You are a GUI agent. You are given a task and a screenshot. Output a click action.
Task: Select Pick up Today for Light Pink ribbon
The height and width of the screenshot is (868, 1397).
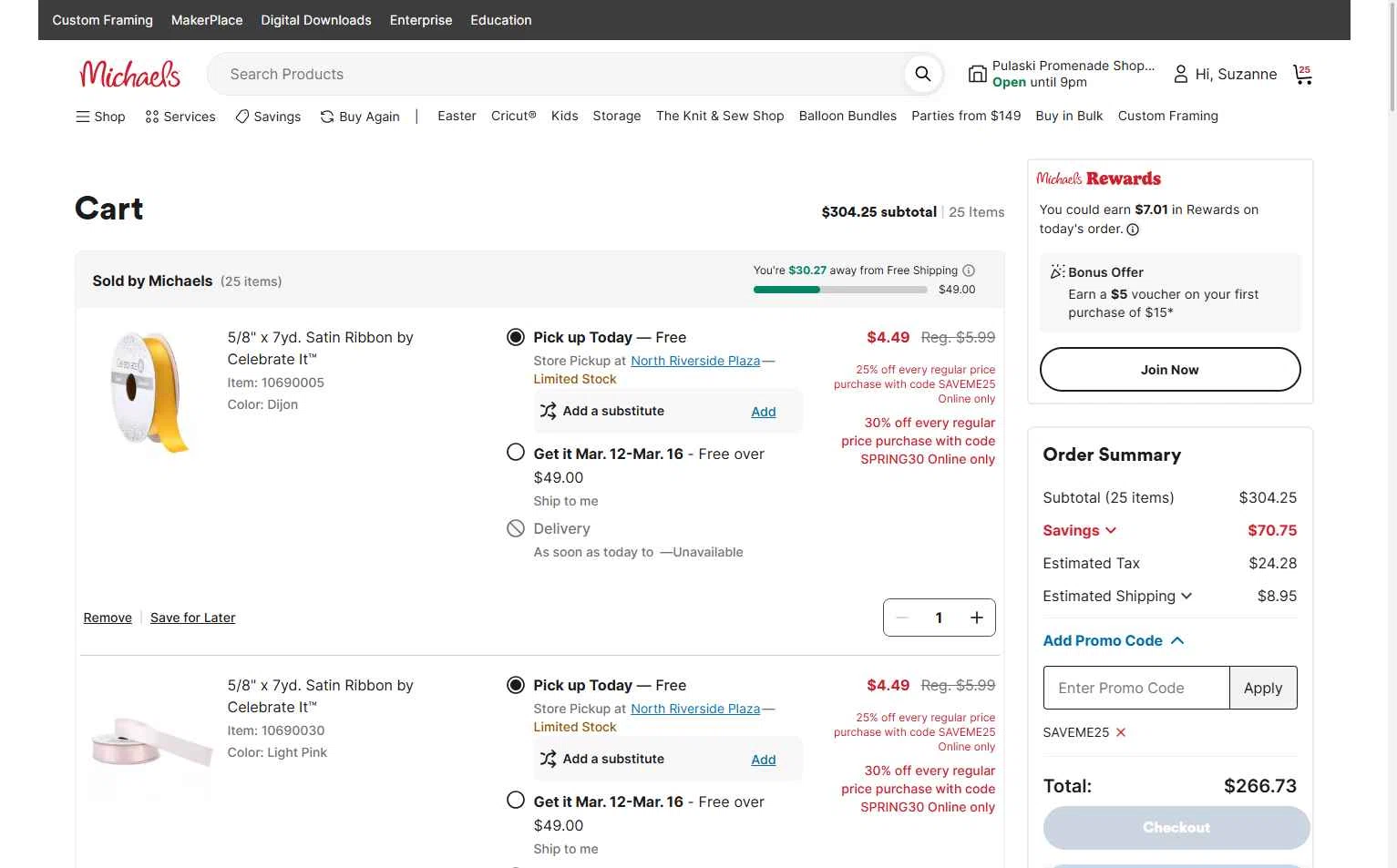click(x=516, y=686)
